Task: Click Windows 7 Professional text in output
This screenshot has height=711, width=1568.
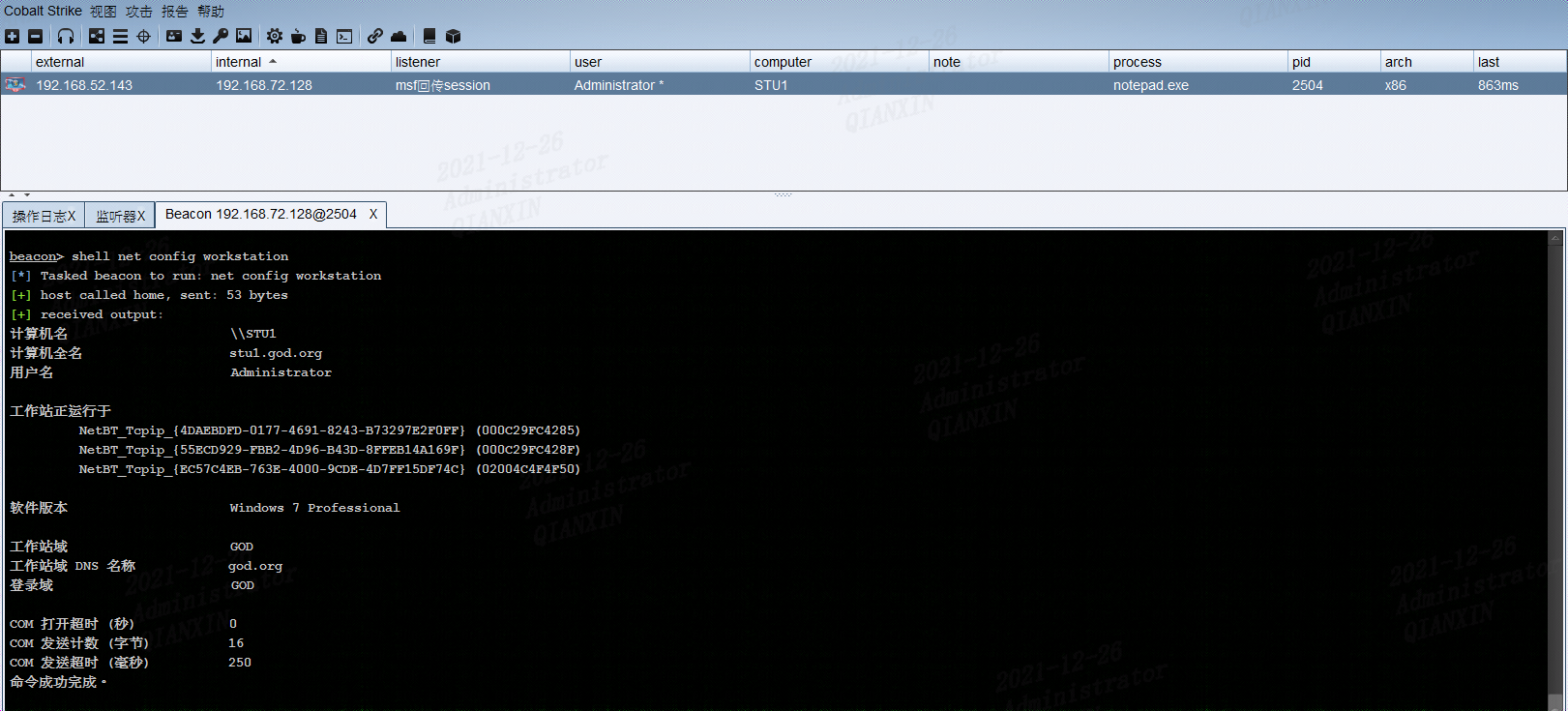Action: point(314,508)
